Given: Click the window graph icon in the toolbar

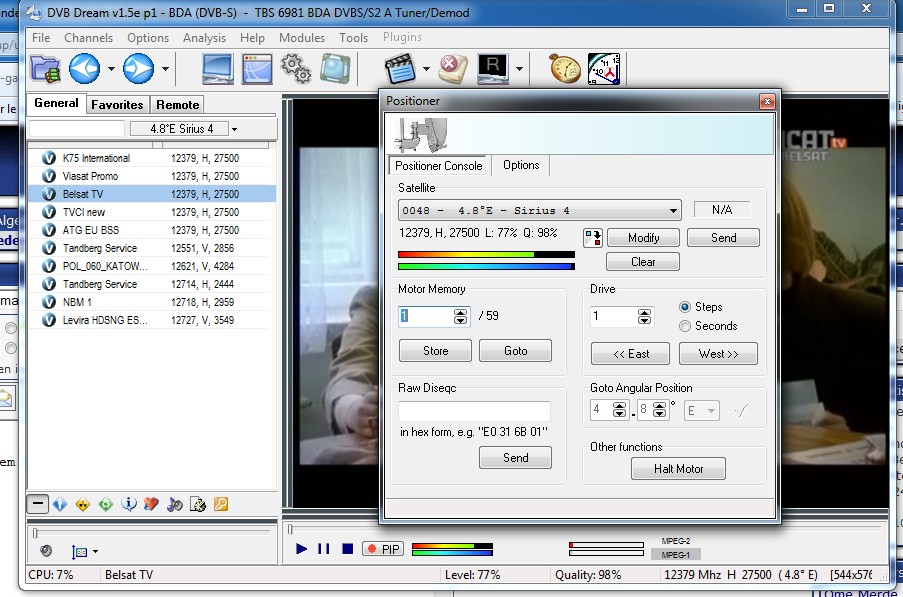Looking at the screenshot, I should (x=257, y=69).
